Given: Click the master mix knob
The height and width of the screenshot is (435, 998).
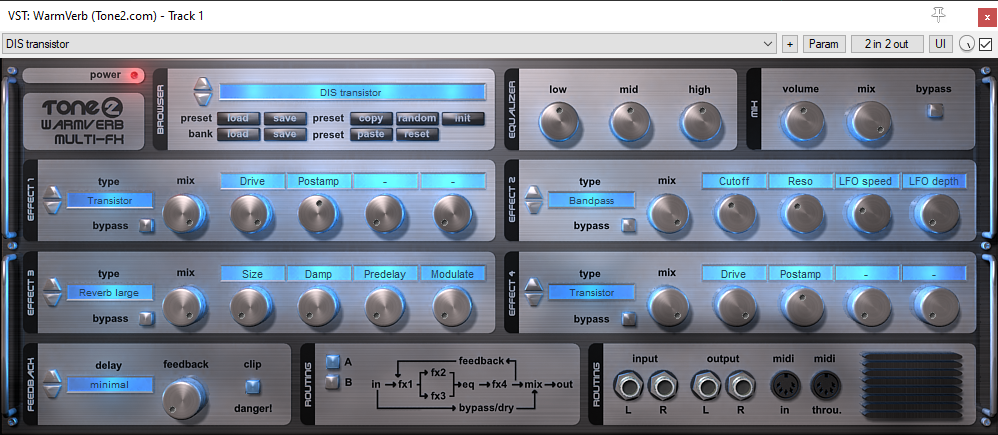Looking at the screenshot, I should [x=872, y=120].
